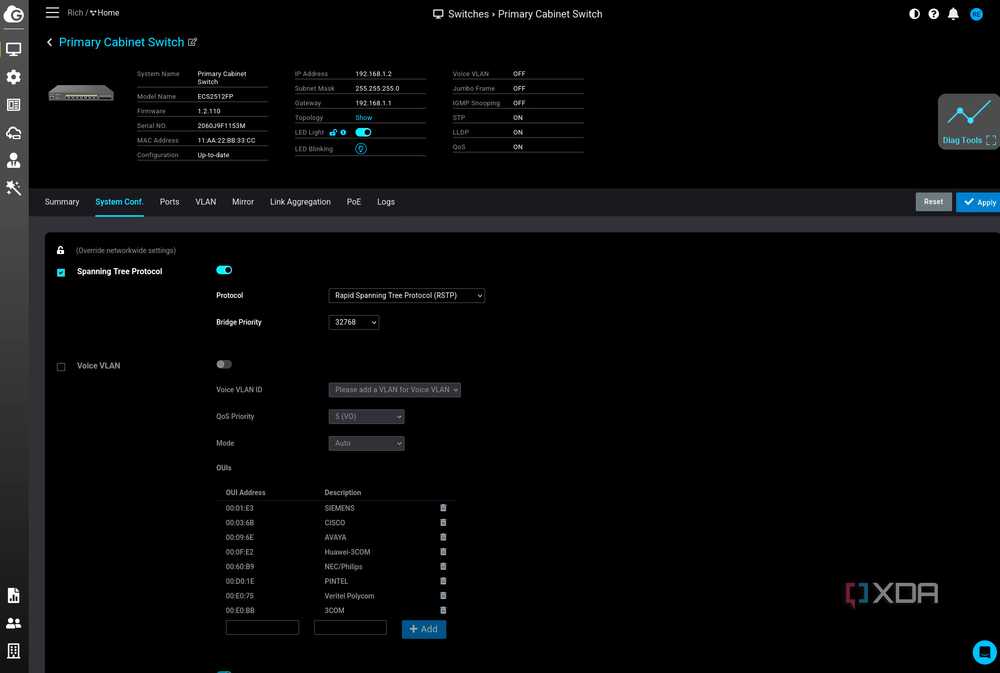
Task: Edit the Primary Cabinet Switch name
Action: (x=192, y=42)
